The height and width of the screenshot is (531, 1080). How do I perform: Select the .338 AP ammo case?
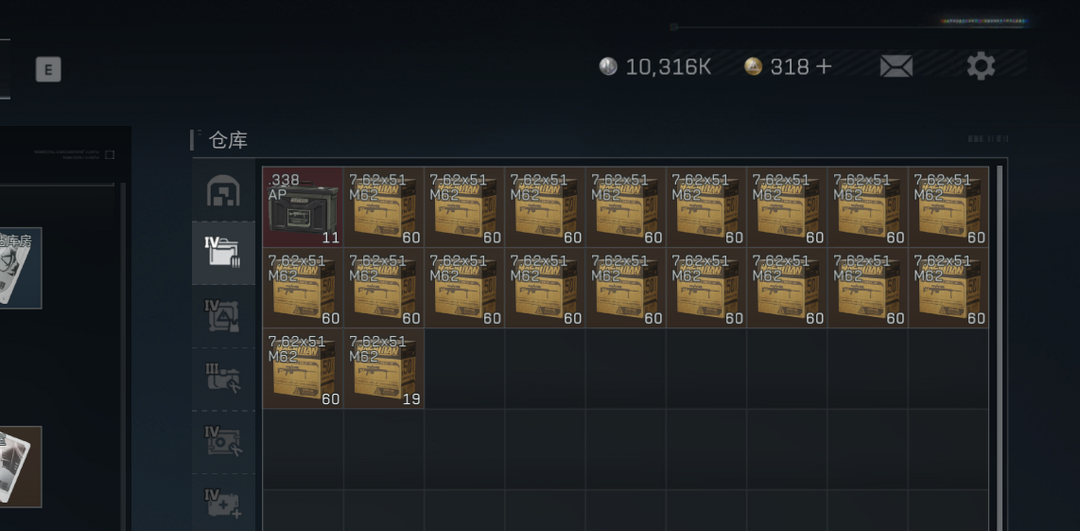click(x=302, y=207)
